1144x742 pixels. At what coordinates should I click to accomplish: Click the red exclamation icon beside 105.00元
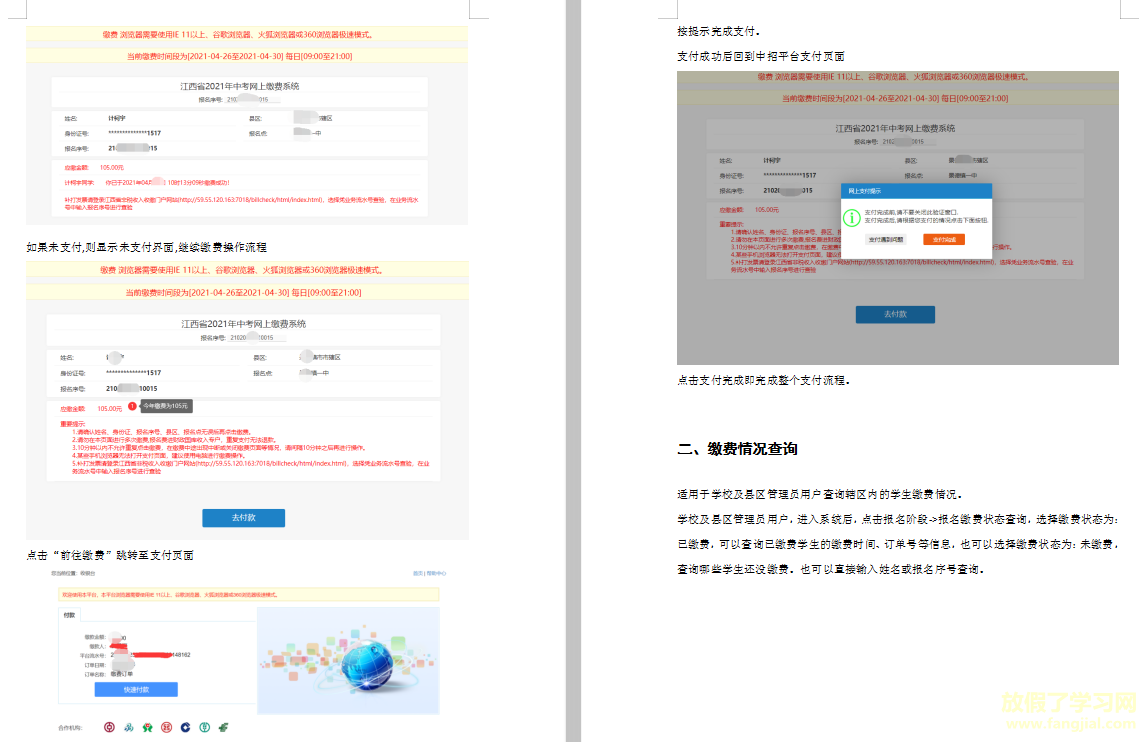(132, 407)
